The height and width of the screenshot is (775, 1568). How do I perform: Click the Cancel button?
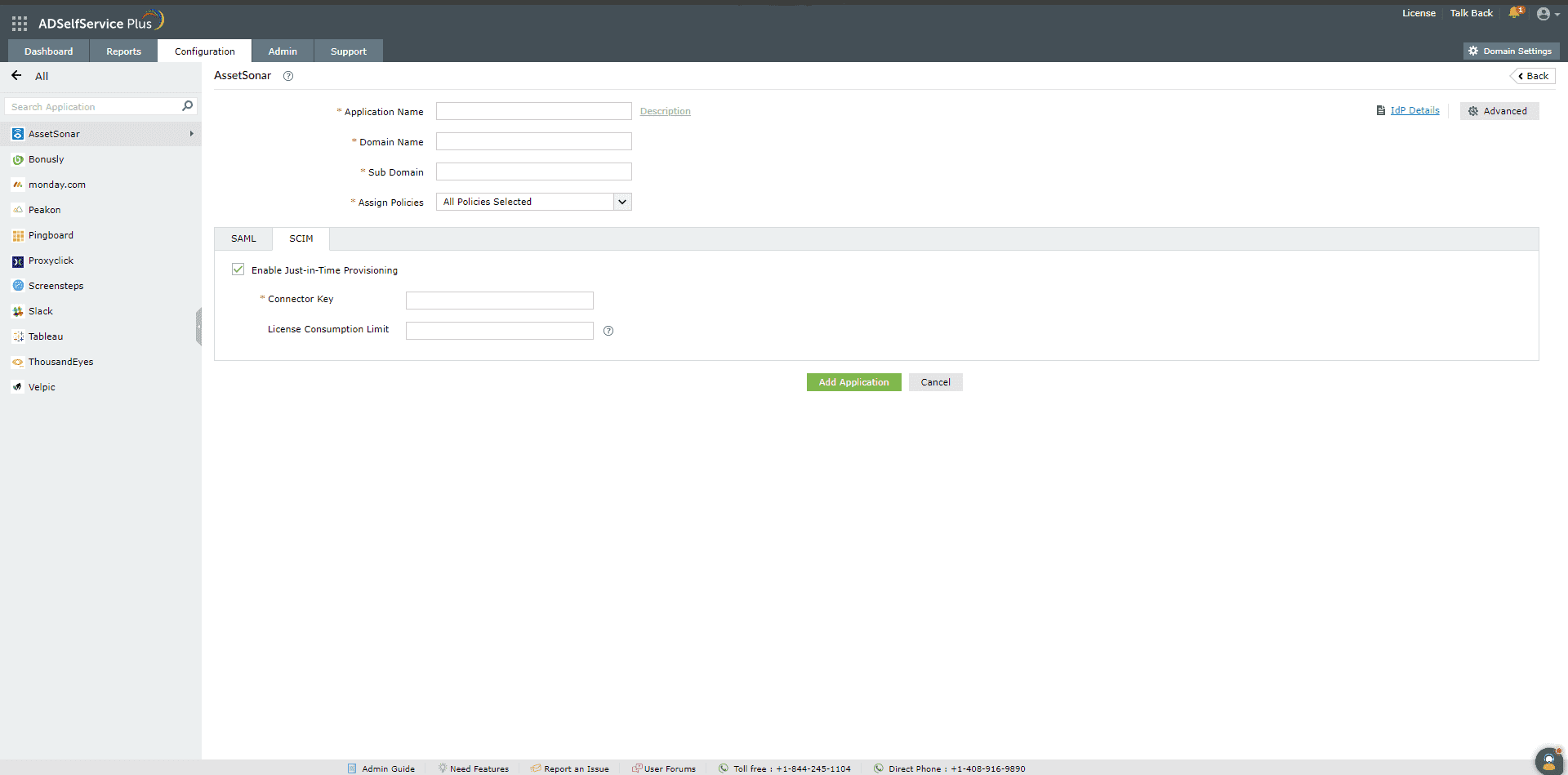click(x=936, y=382)
